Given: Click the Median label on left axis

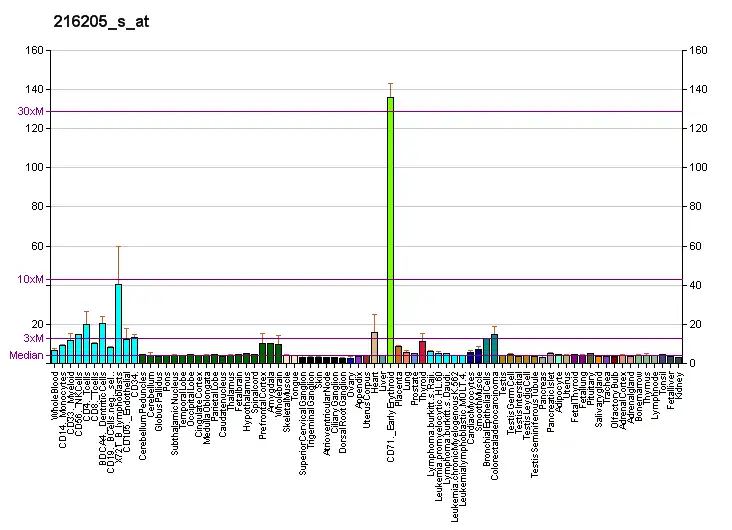Looking at the screenshot, I should tap(27, 355).
